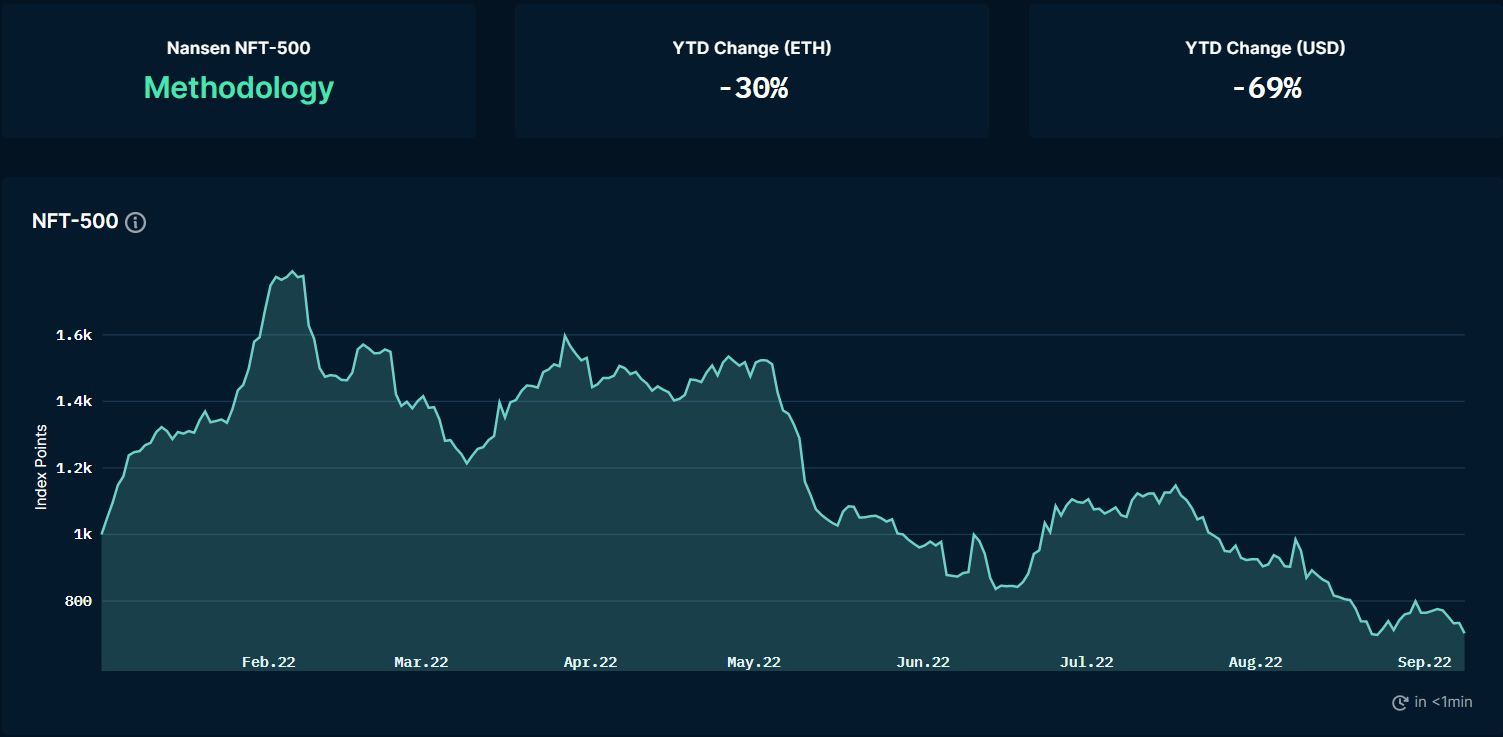Open the Methodology link
Screen dimensions: 1503x737
239,88
